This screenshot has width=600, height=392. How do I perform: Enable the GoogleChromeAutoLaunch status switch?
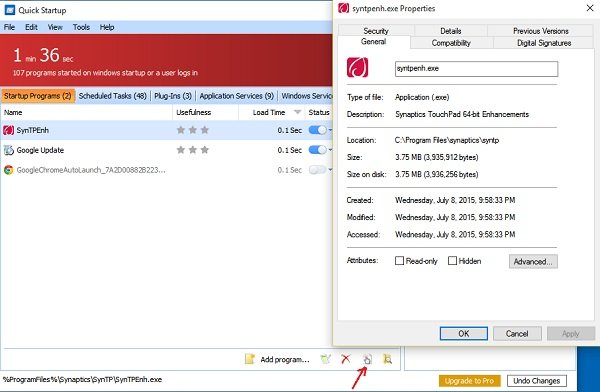[x=318, y=170]
